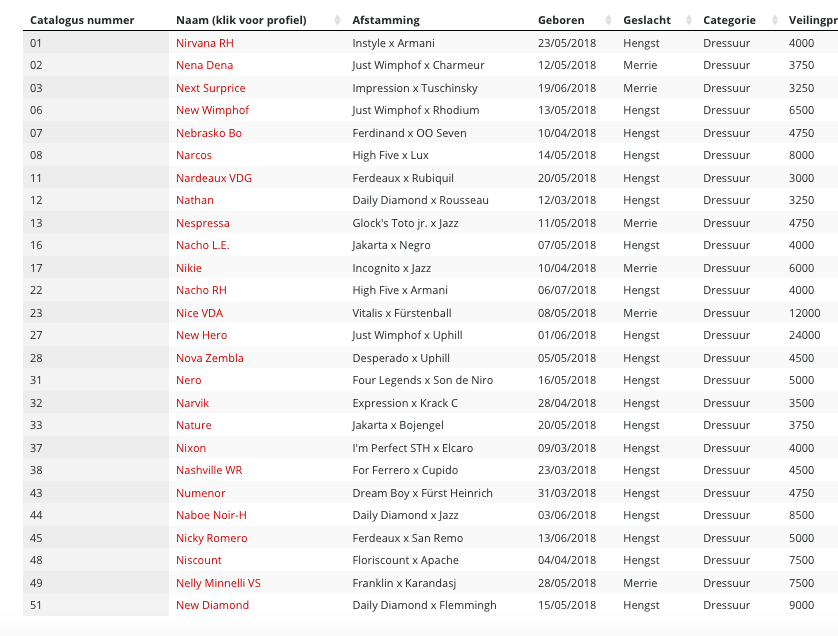This screenshot has height=636, width=838.
Task: Select Nardeaux VDG profile link
Action: coord(214,178)
